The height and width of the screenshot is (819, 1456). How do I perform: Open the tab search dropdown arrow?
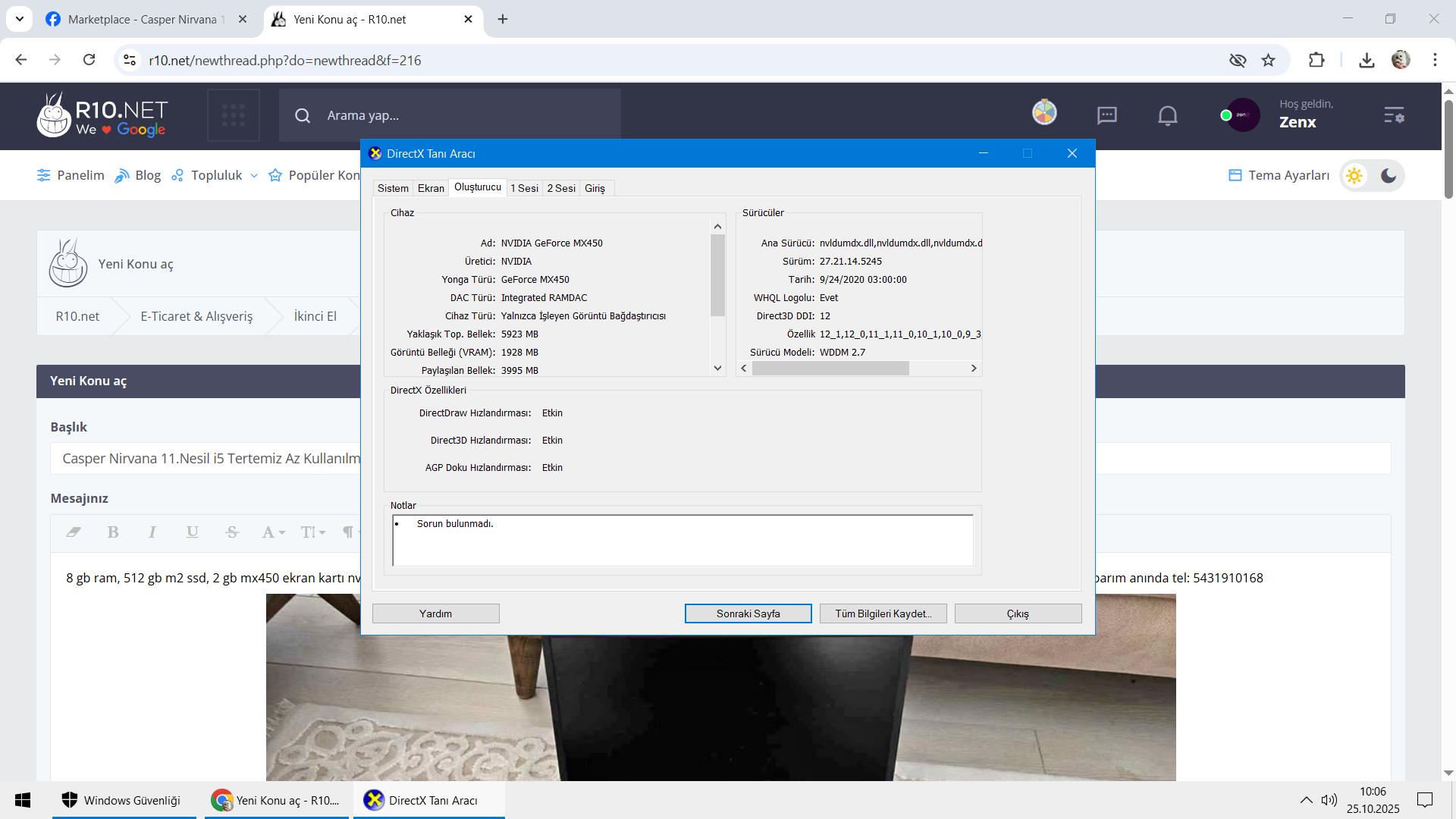[20, 19]
